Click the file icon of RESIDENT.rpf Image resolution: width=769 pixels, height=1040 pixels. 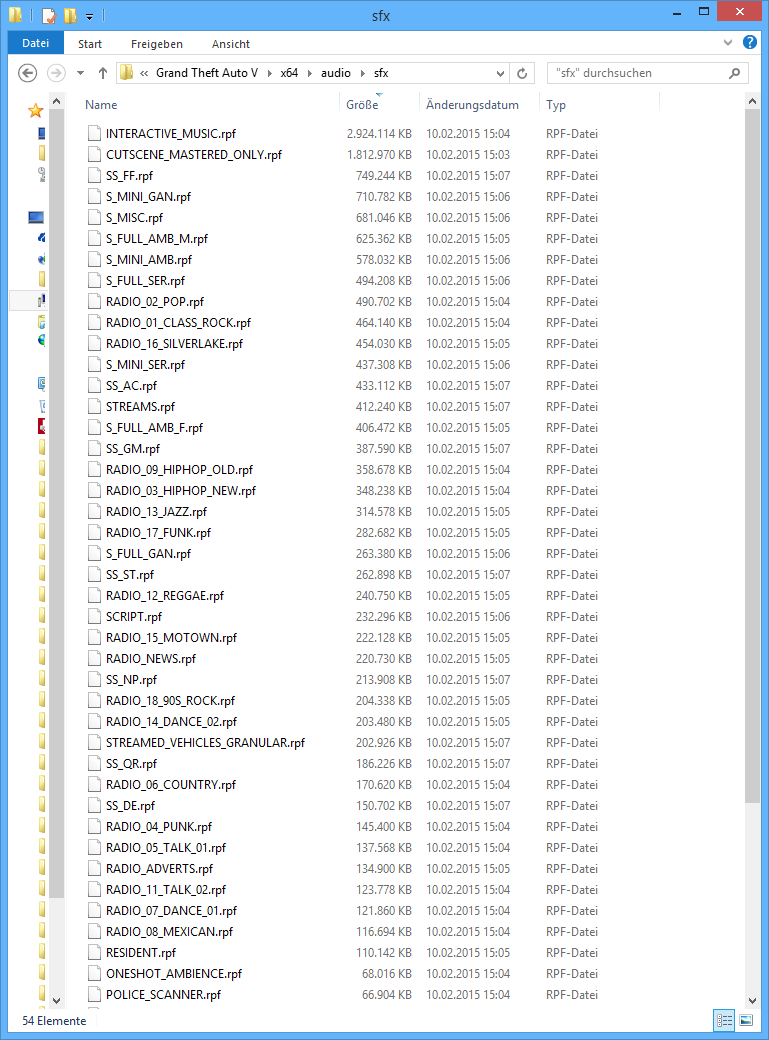coord(95,952)
